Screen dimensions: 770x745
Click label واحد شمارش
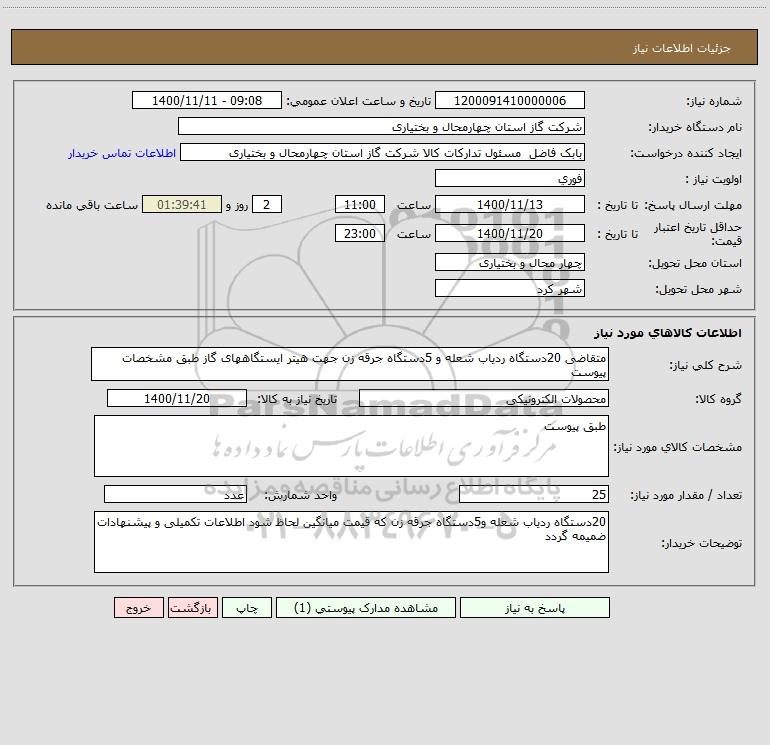tap(301, 495)
